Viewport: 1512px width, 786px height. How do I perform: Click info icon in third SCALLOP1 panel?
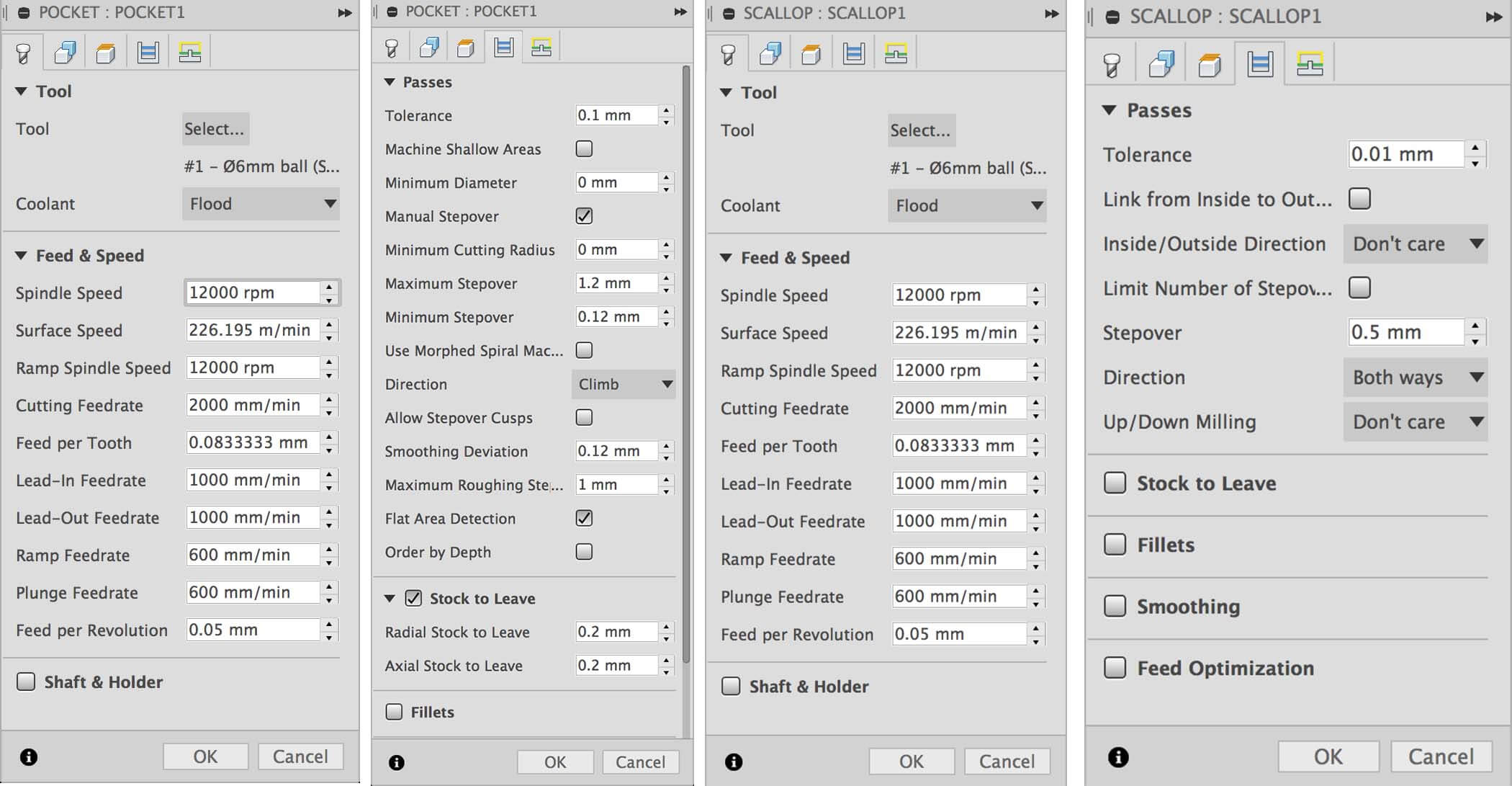pos(734,762)
